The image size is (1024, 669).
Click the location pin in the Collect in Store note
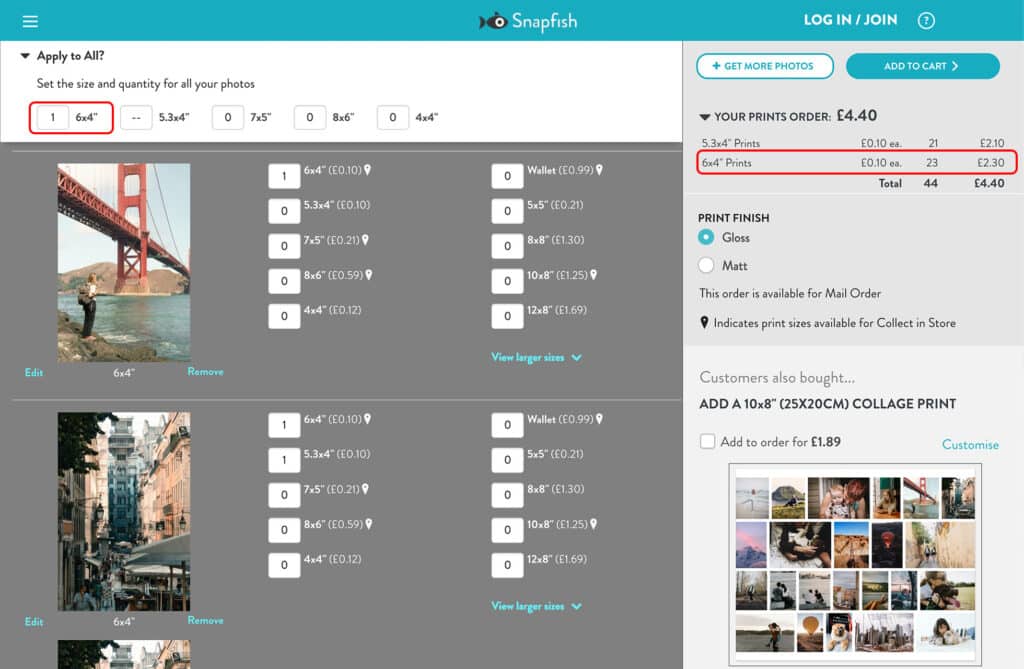[705, 323]
